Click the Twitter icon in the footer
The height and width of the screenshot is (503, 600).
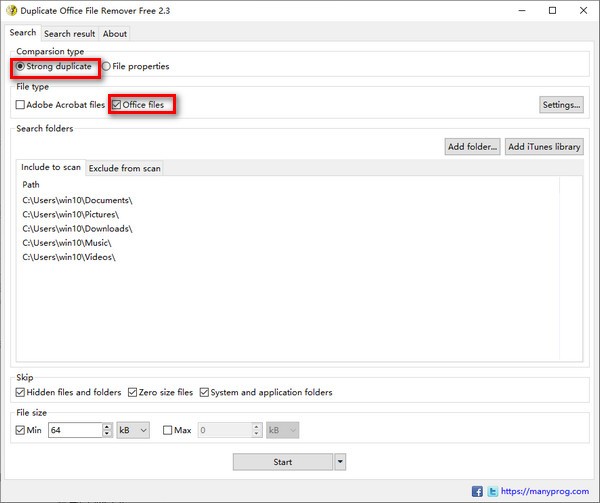click(x=491, y=492)
